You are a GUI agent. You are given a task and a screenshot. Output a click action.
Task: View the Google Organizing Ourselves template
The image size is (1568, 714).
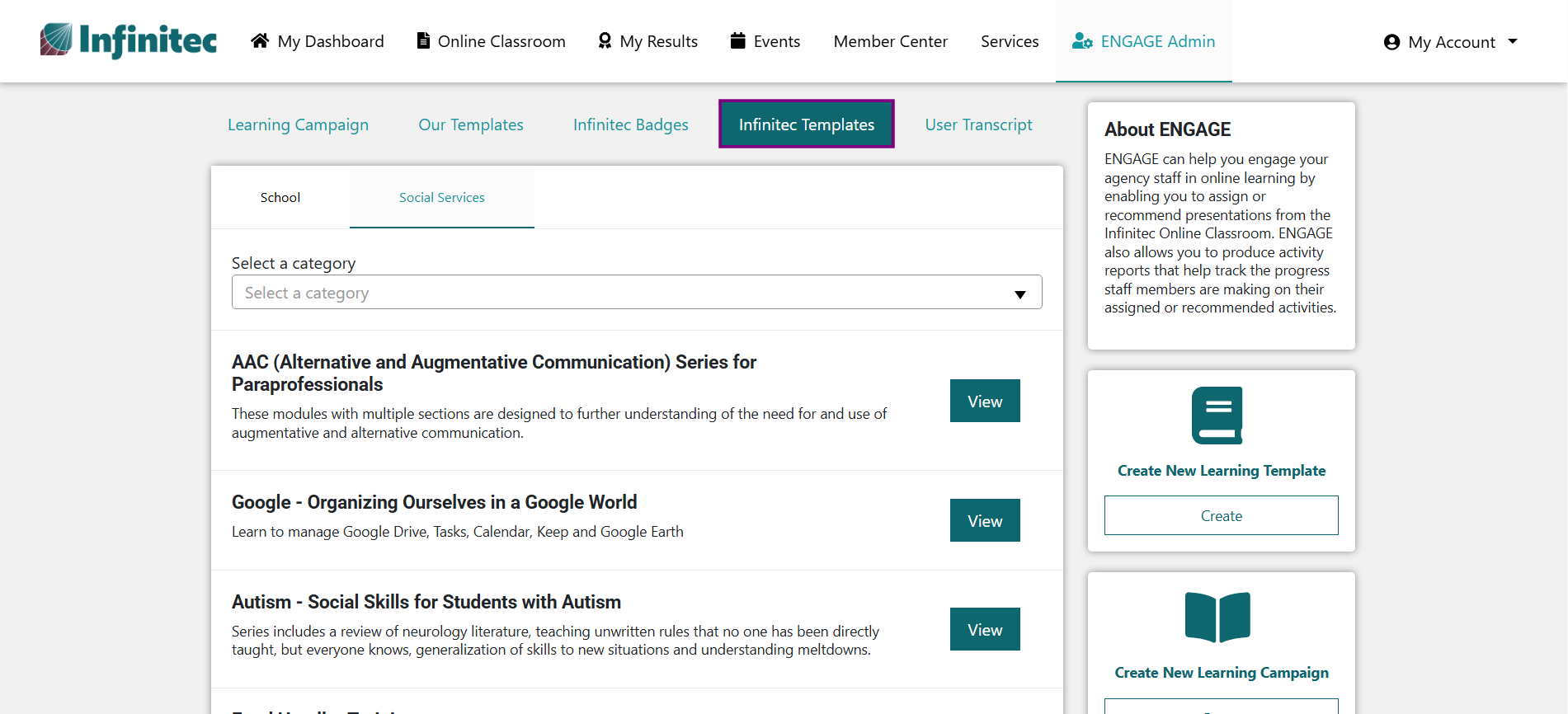(x=985, y=521)
